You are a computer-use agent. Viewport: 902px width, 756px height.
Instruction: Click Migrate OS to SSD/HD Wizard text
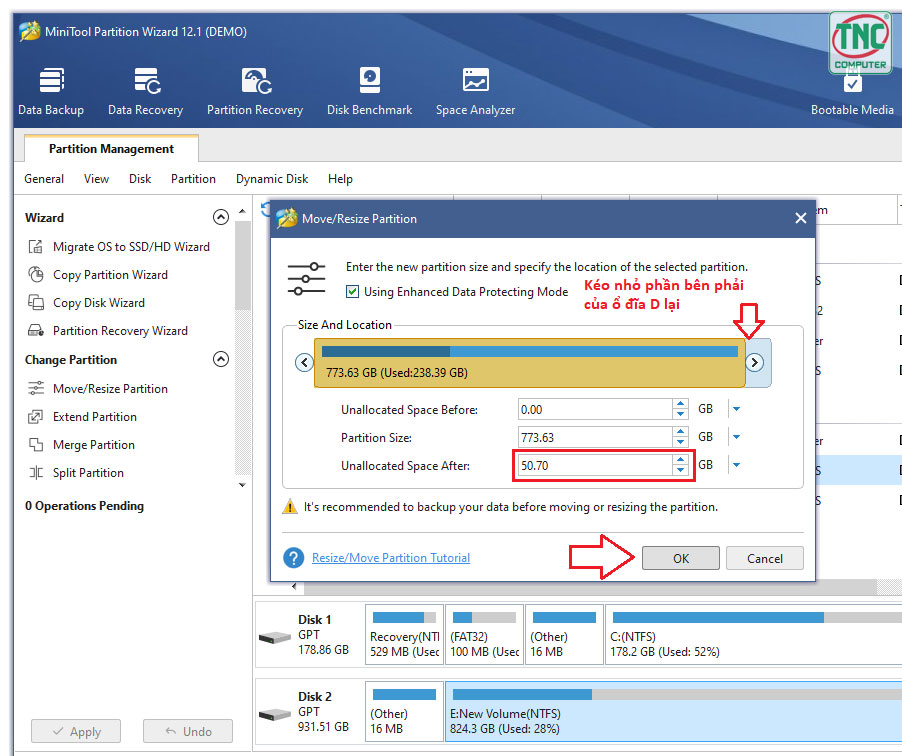pos(131,247)
